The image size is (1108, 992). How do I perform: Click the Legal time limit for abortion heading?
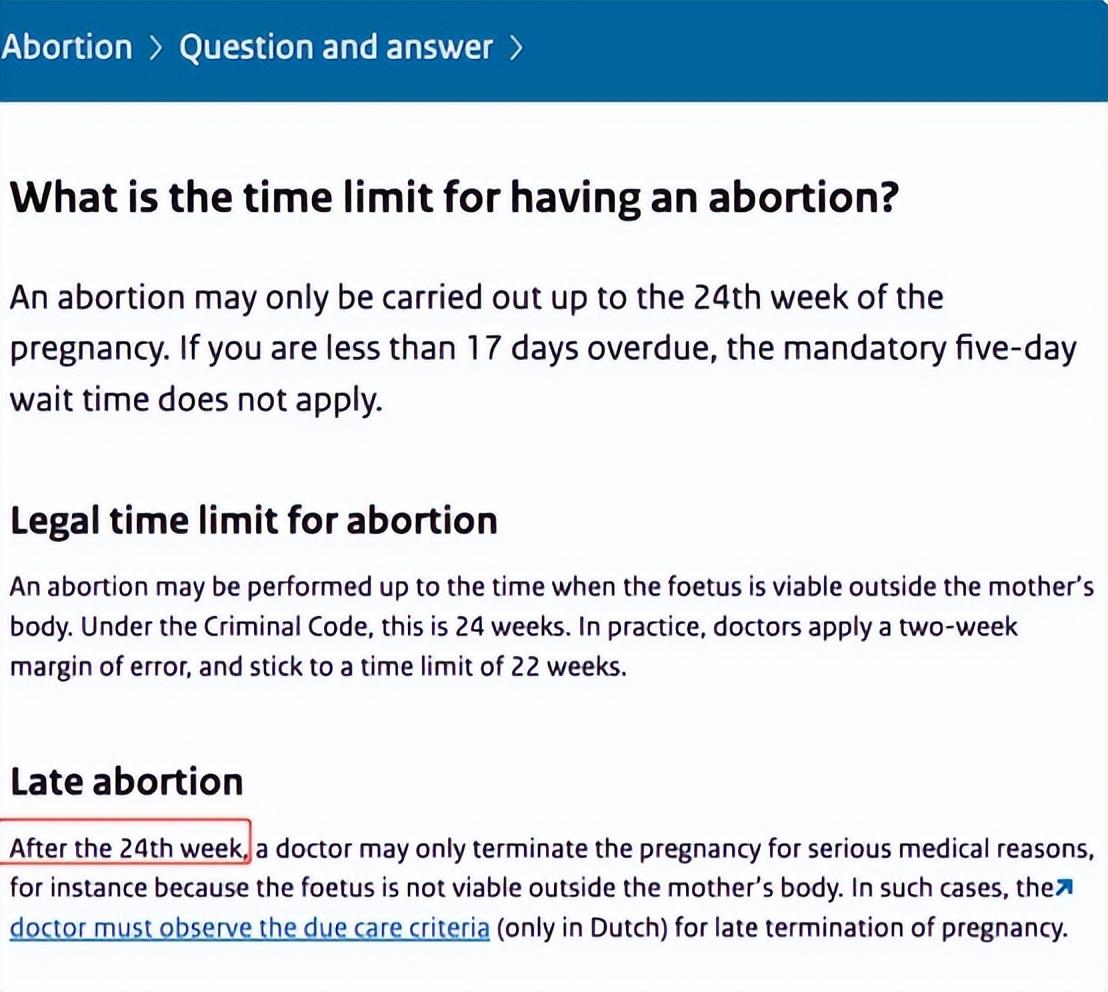tap(253, 520)
